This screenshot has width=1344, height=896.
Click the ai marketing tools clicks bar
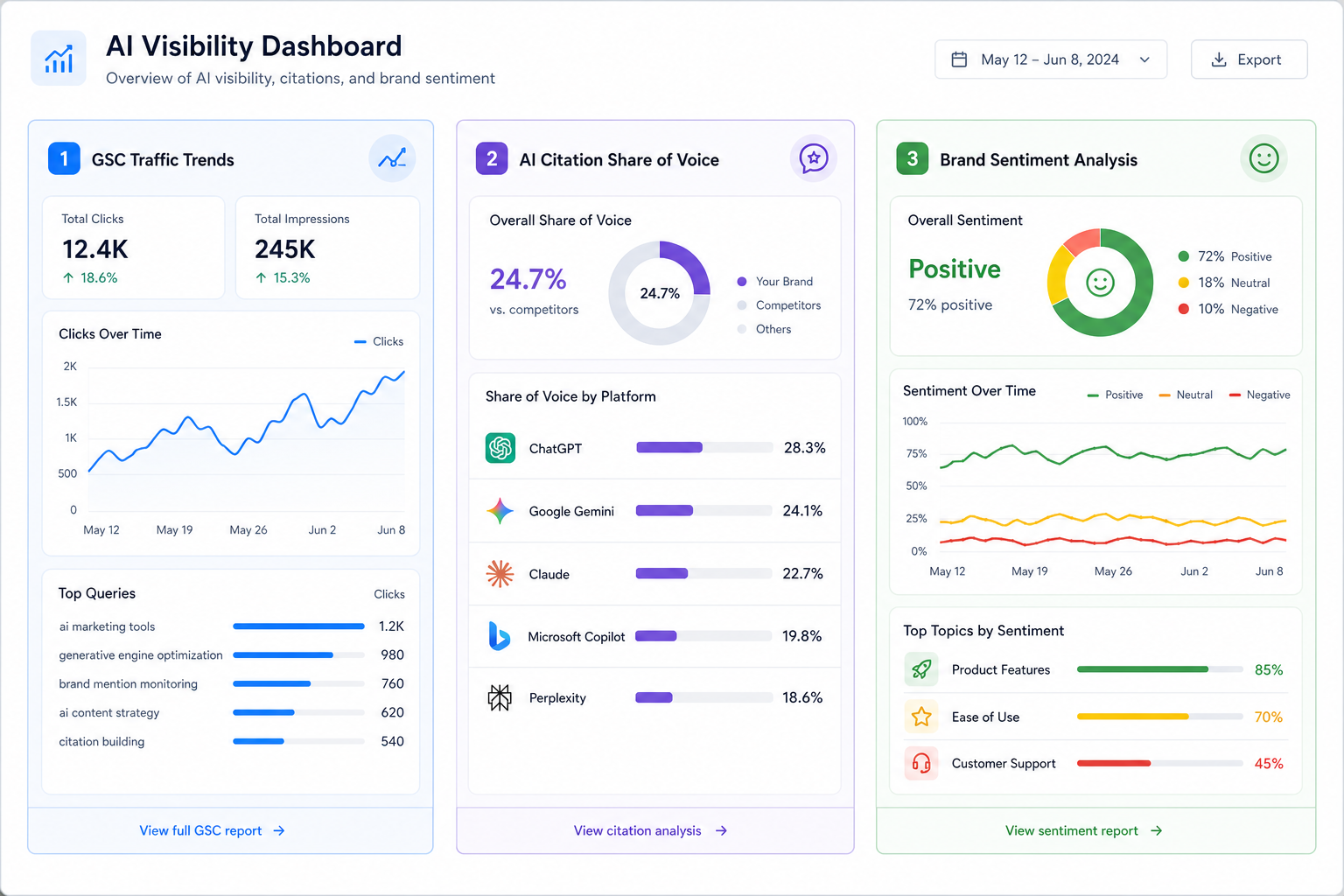click(x=298, y=626)
